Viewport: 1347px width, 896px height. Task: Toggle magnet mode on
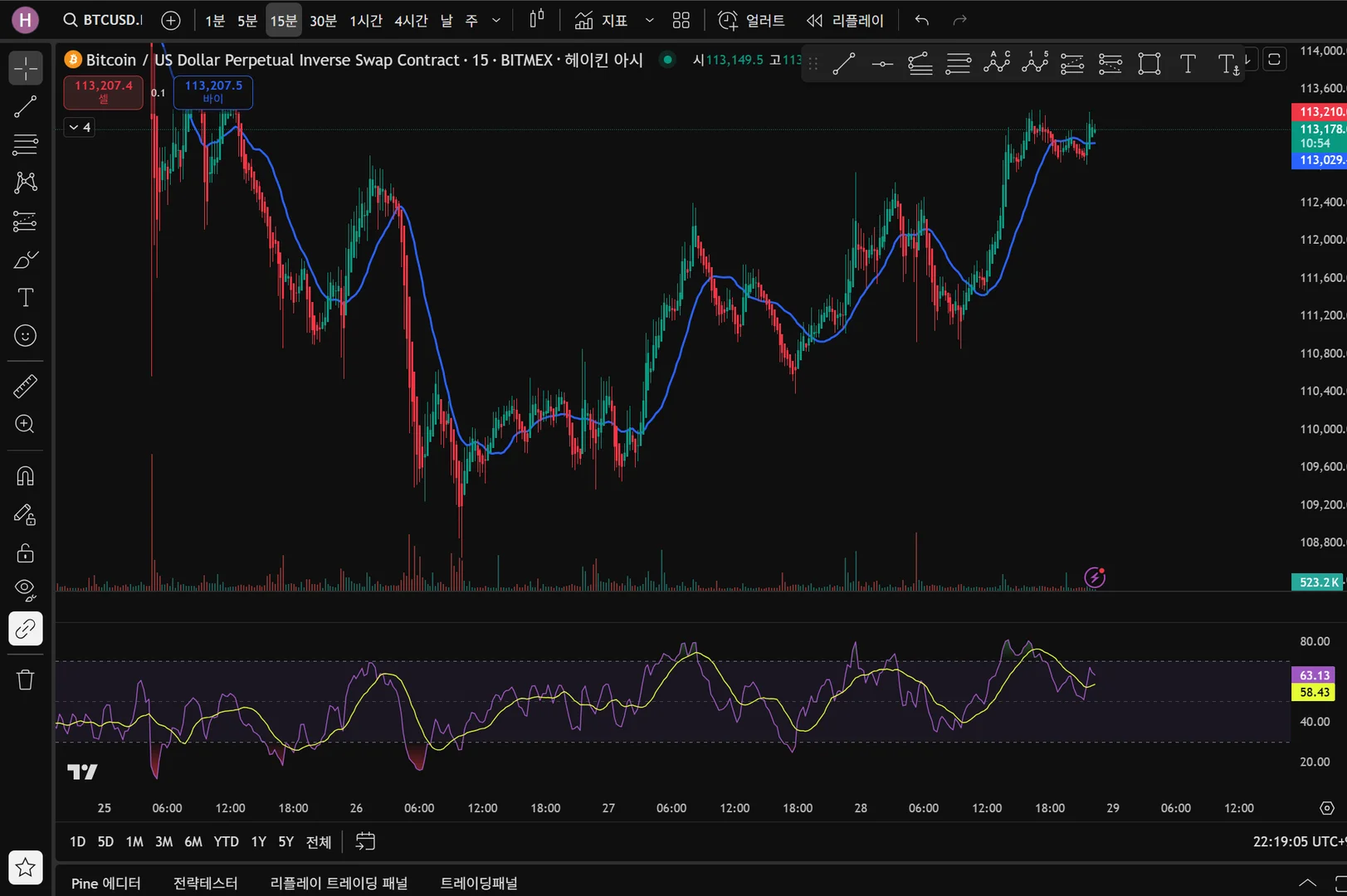pos(25,476)
